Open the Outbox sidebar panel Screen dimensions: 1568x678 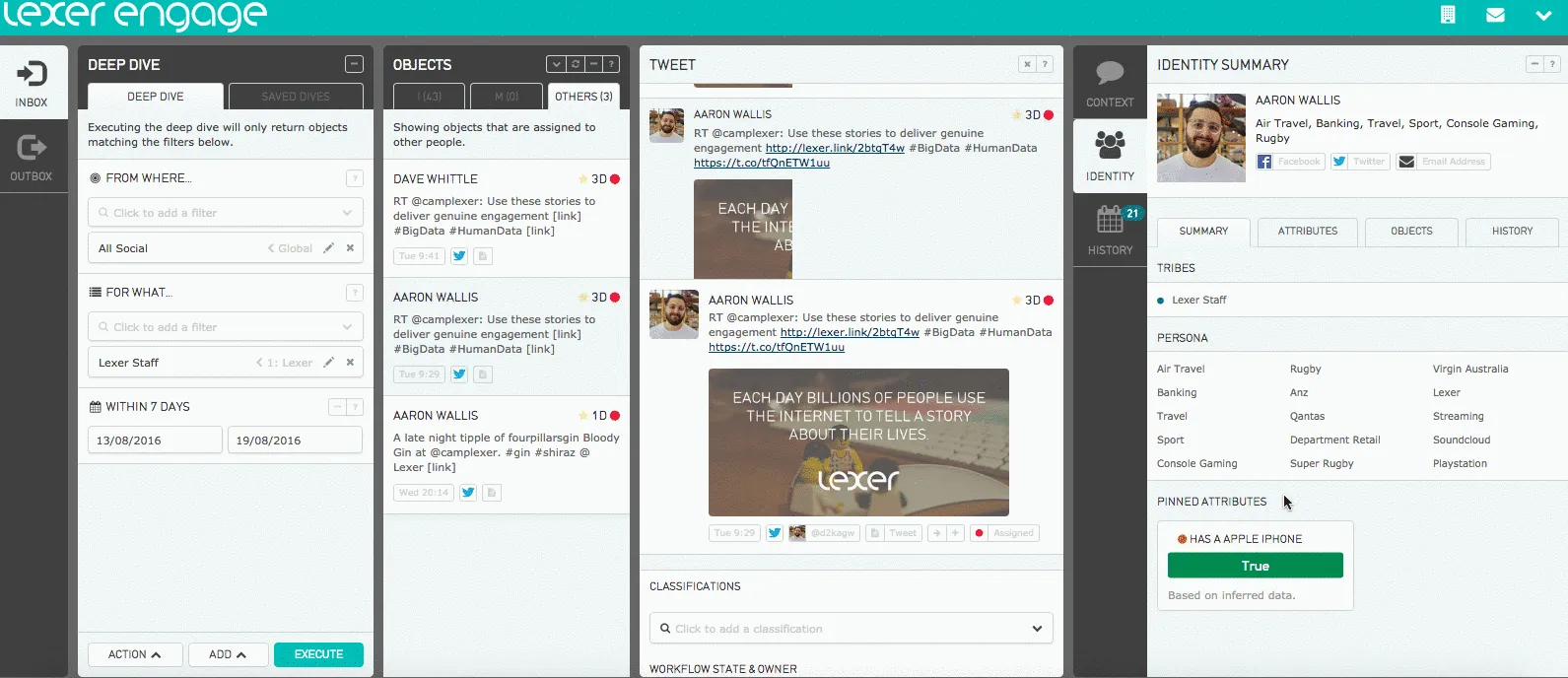34,157
